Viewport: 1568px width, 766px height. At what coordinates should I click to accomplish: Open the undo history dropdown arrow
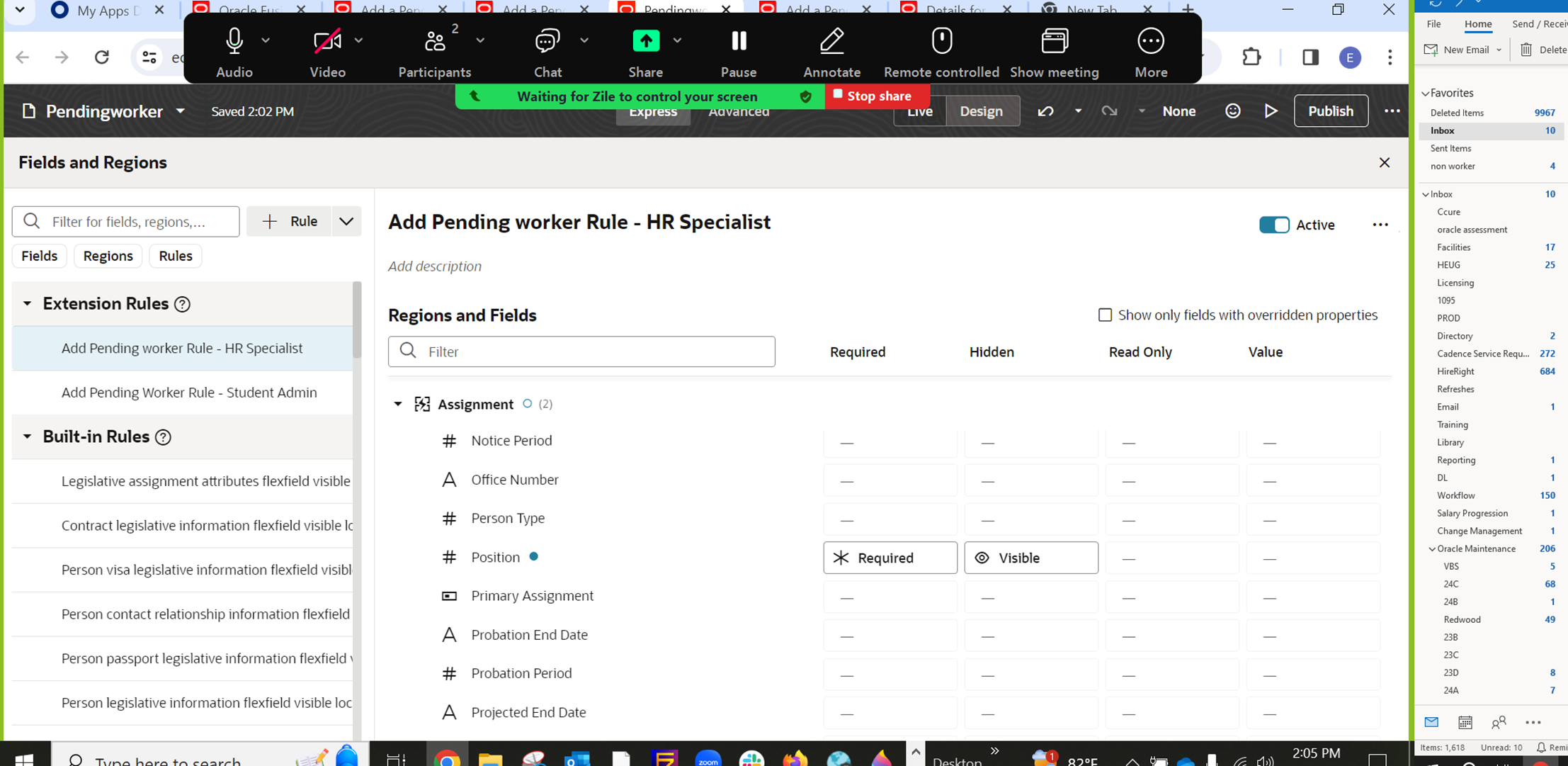pos(1078,111)
